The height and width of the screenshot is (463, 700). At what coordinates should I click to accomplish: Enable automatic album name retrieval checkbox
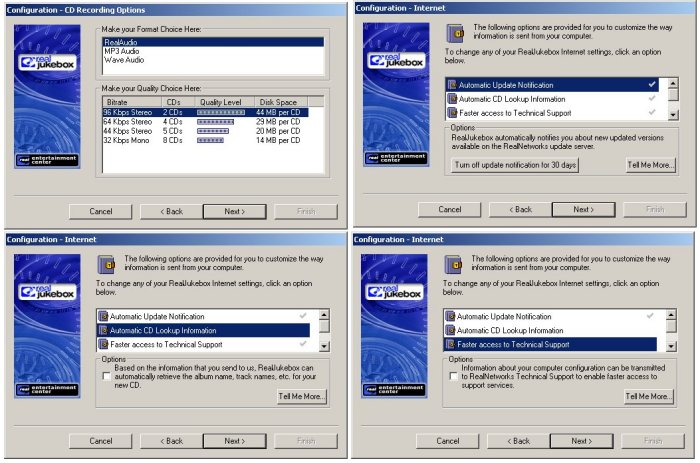pos(106,376)
